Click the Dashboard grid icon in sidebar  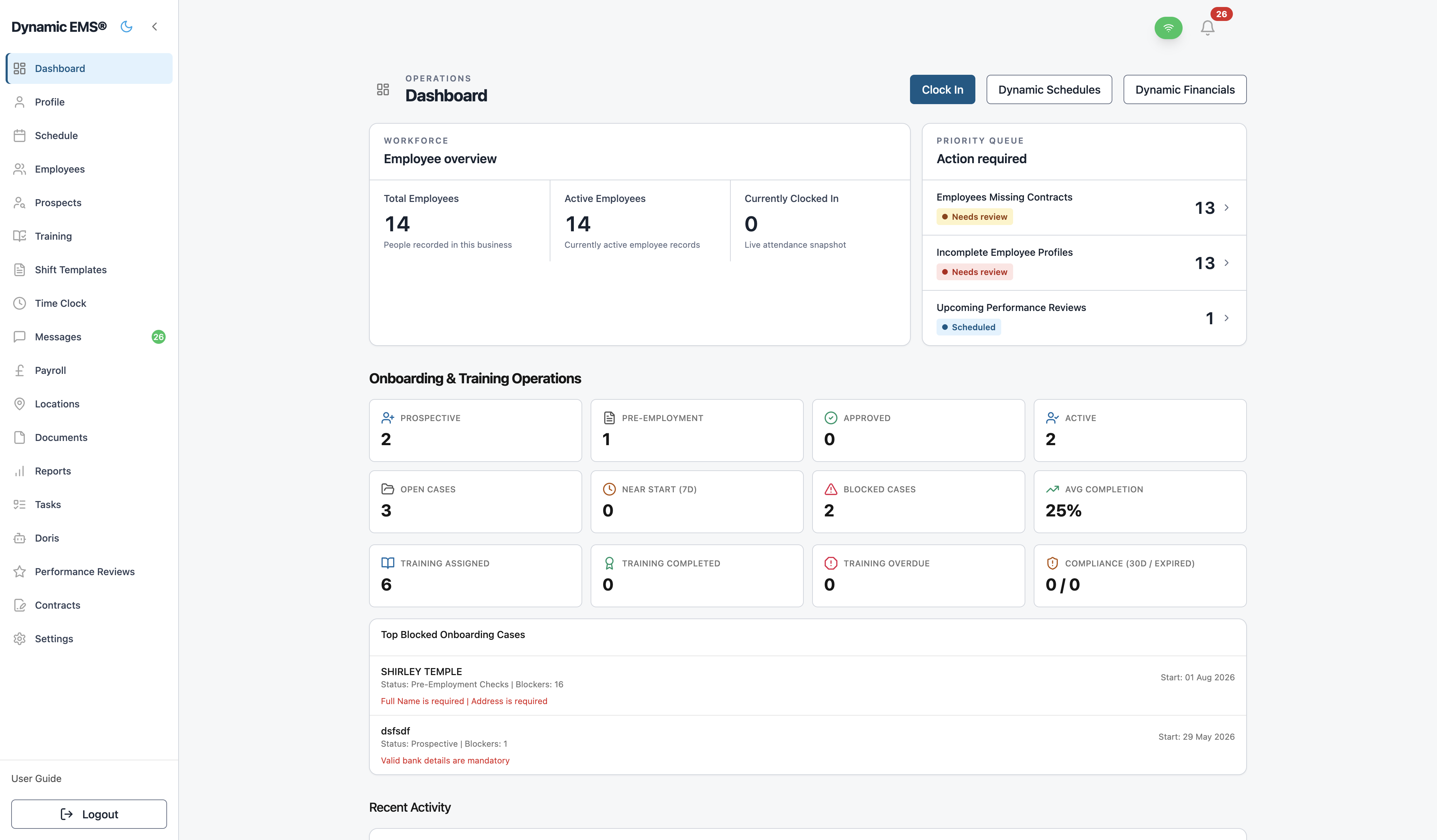[x=20, y=68]
